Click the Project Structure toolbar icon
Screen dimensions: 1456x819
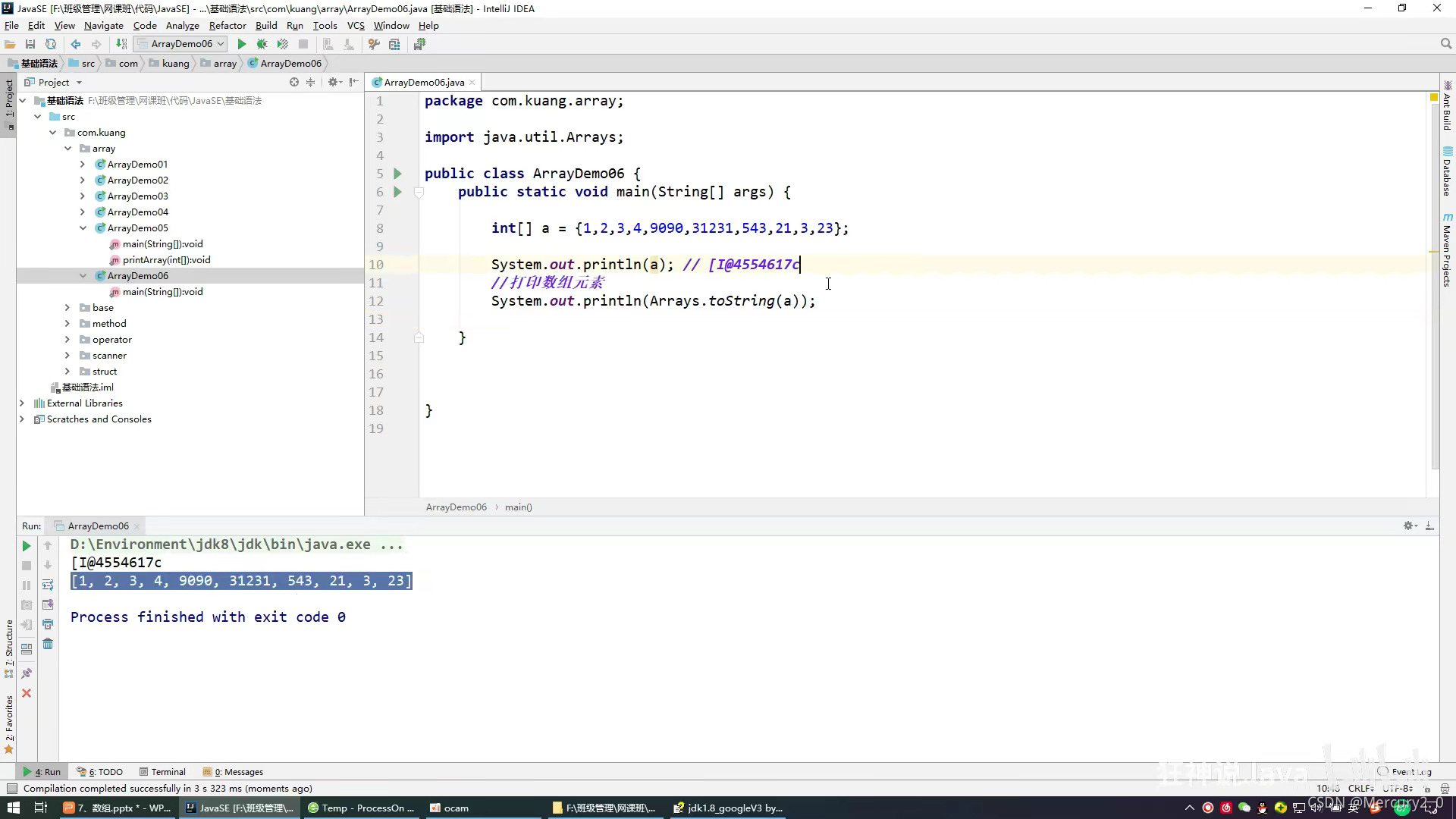[x=394, y=44]
